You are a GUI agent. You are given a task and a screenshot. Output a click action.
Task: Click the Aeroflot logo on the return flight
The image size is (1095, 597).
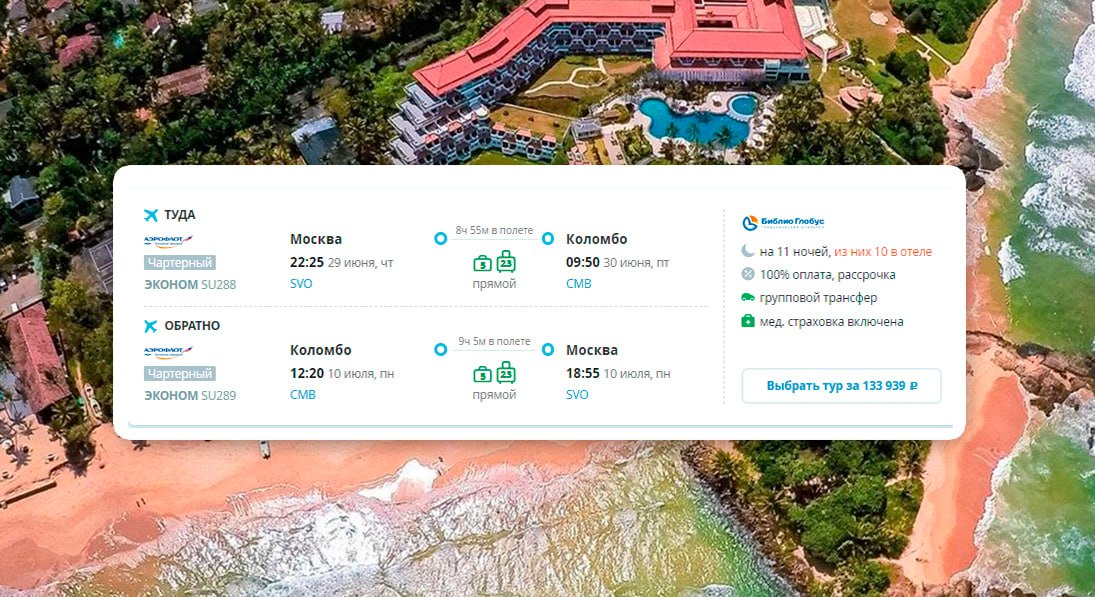pyautogui.click(x=168, y=352)
